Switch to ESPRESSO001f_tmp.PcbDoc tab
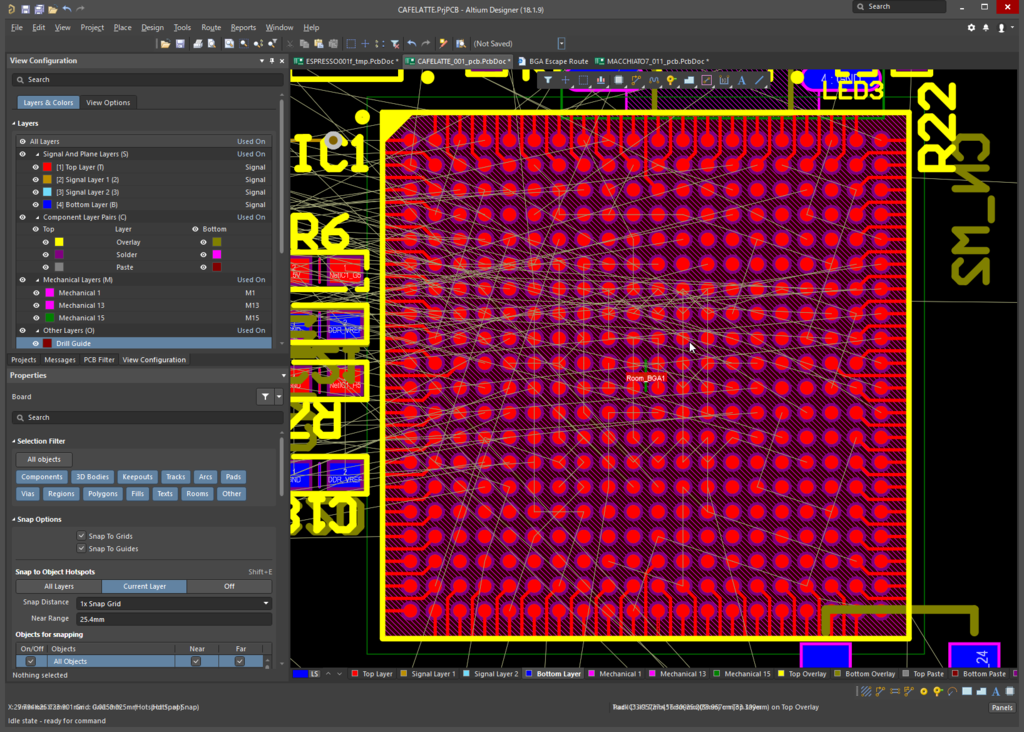Viewport: 1024px width, 732px height. 346,61
